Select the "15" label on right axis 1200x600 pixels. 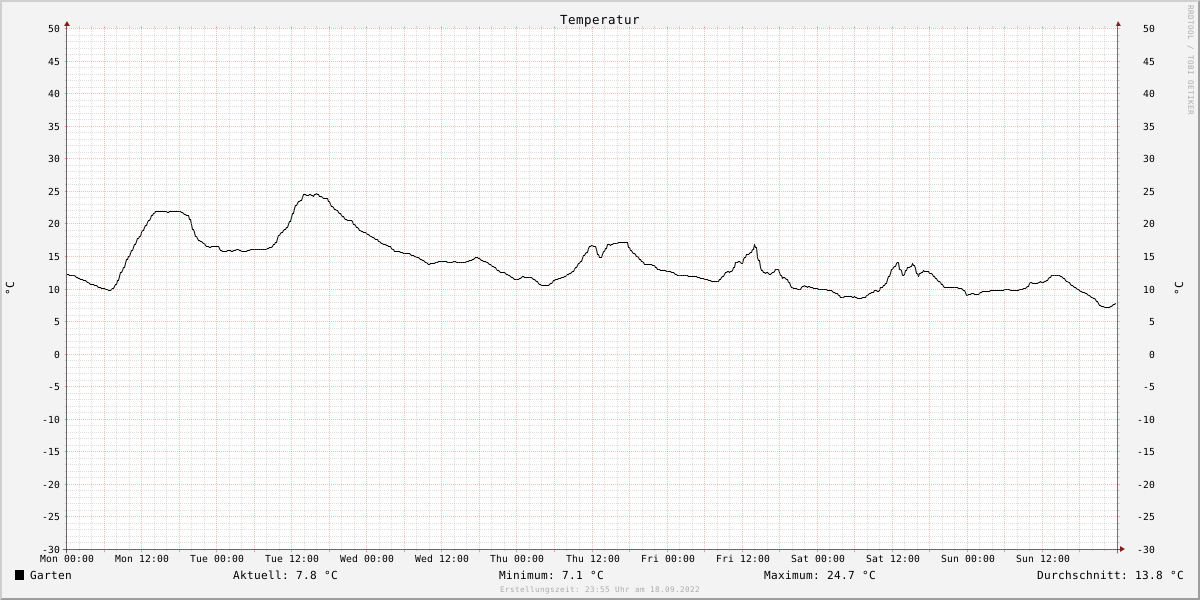(x=1149, y=257)
